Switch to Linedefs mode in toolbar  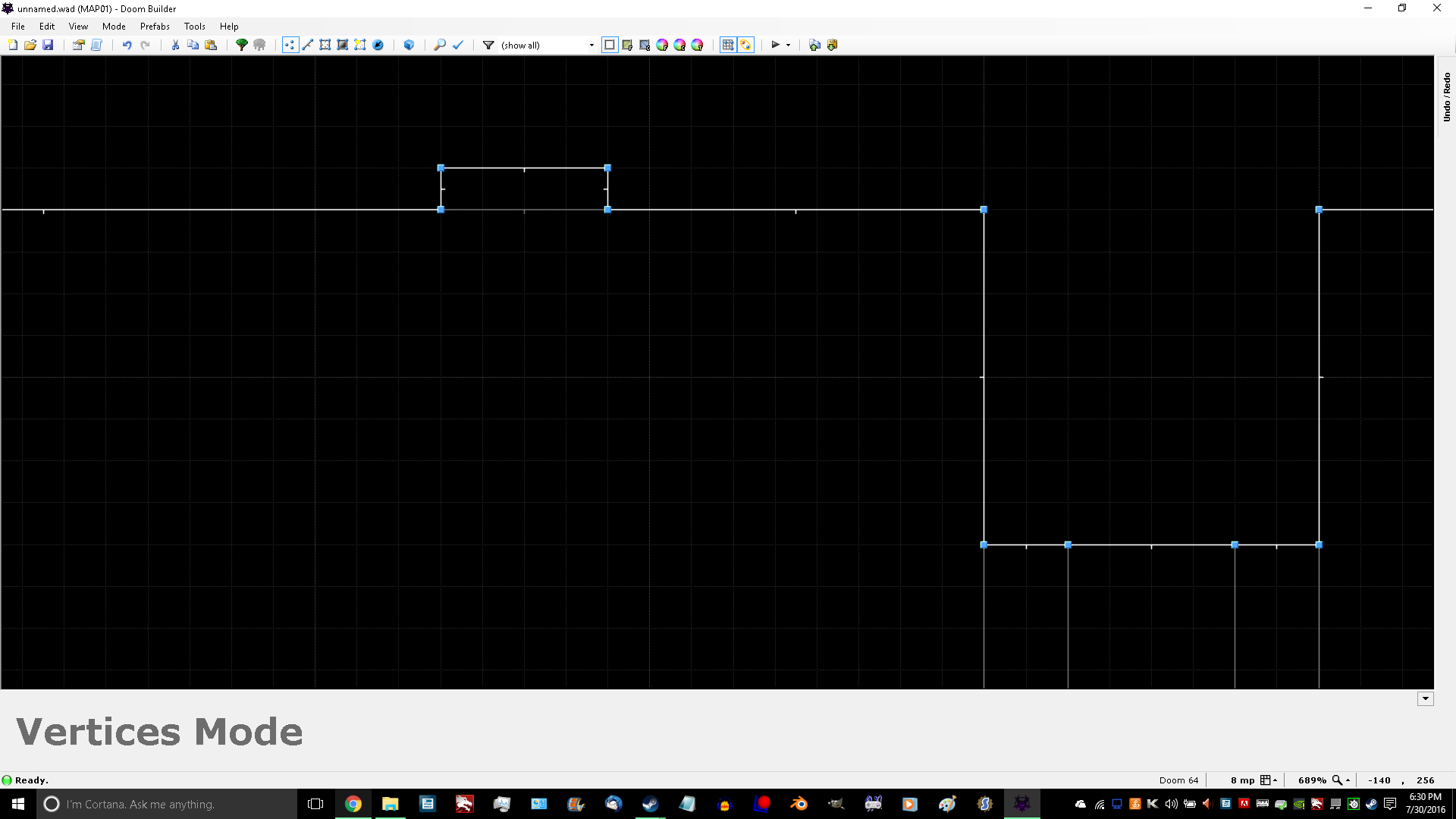tap(308, 45)
